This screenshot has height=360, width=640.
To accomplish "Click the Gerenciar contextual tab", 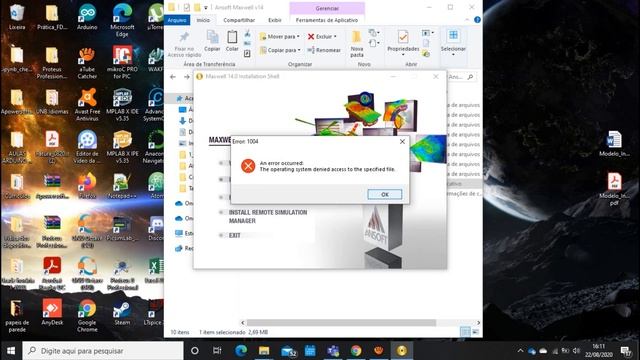I will 327,8.
